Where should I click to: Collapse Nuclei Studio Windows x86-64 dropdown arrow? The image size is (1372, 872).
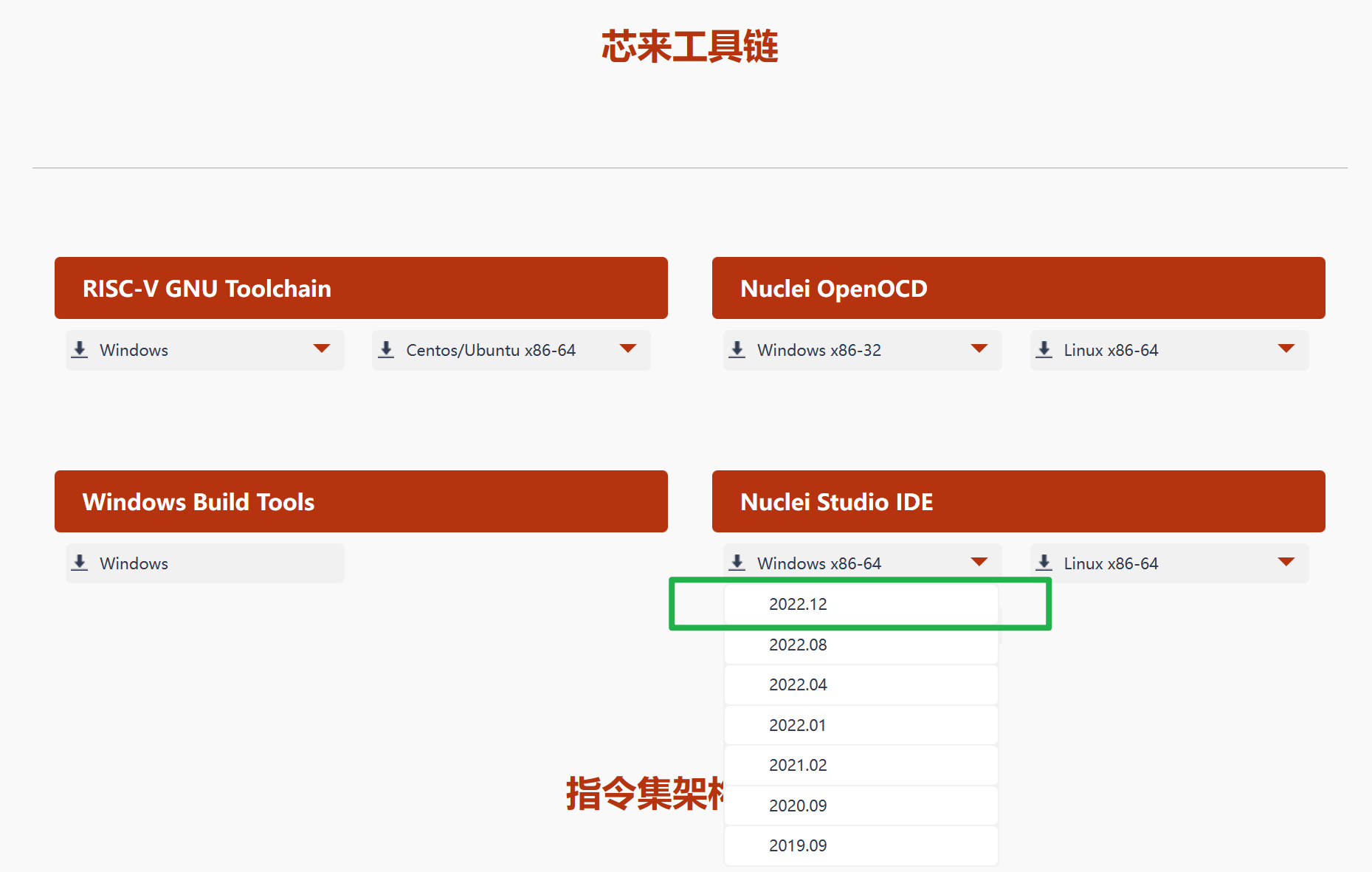click(979, 562)
